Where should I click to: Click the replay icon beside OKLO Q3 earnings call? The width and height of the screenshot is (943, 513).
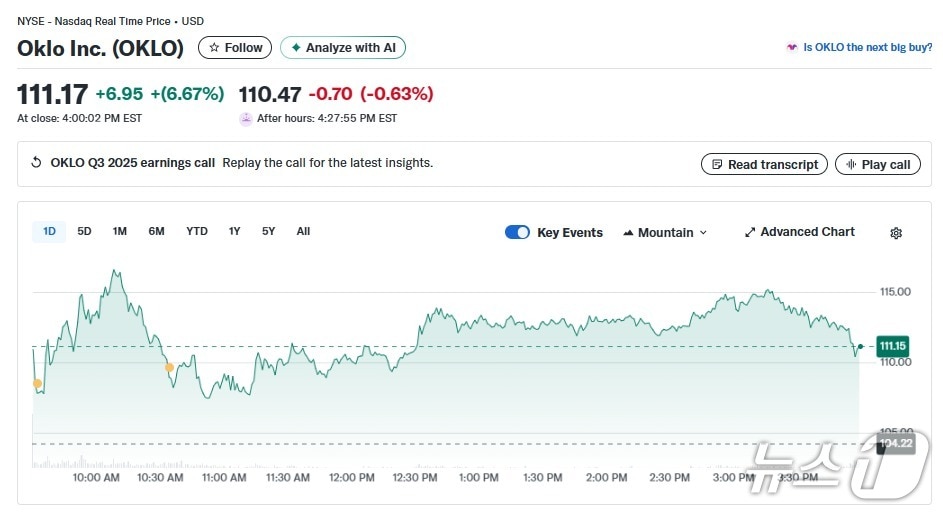point(37,163)
